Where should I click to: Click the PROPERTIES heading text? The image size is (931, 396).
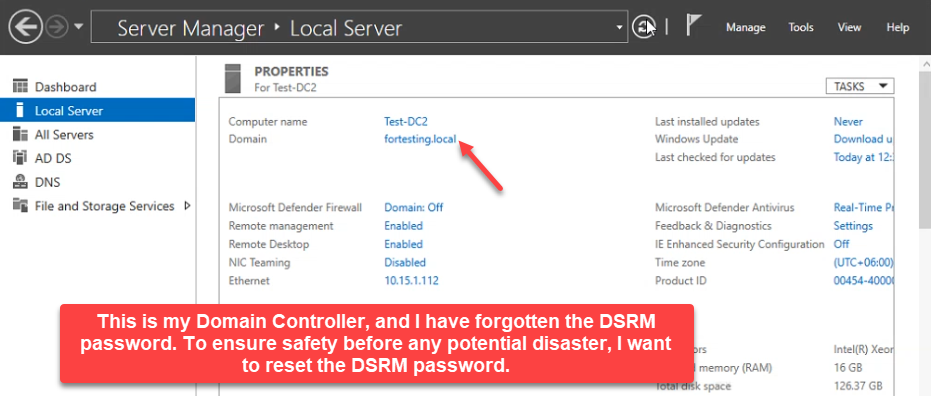point(292,72)
